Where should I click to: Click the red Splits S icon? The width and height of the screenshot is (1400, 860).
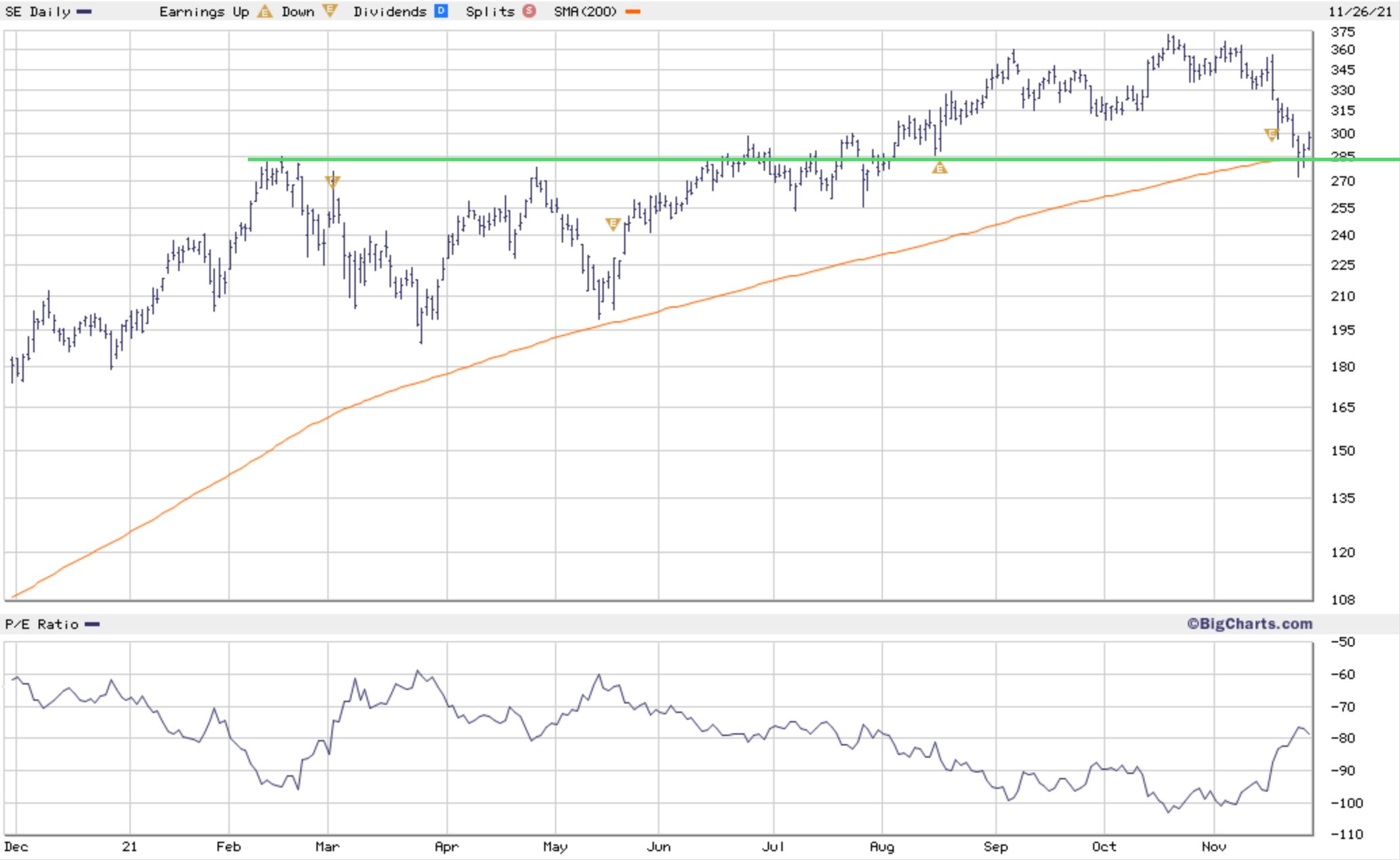click(x=529, y=12)
